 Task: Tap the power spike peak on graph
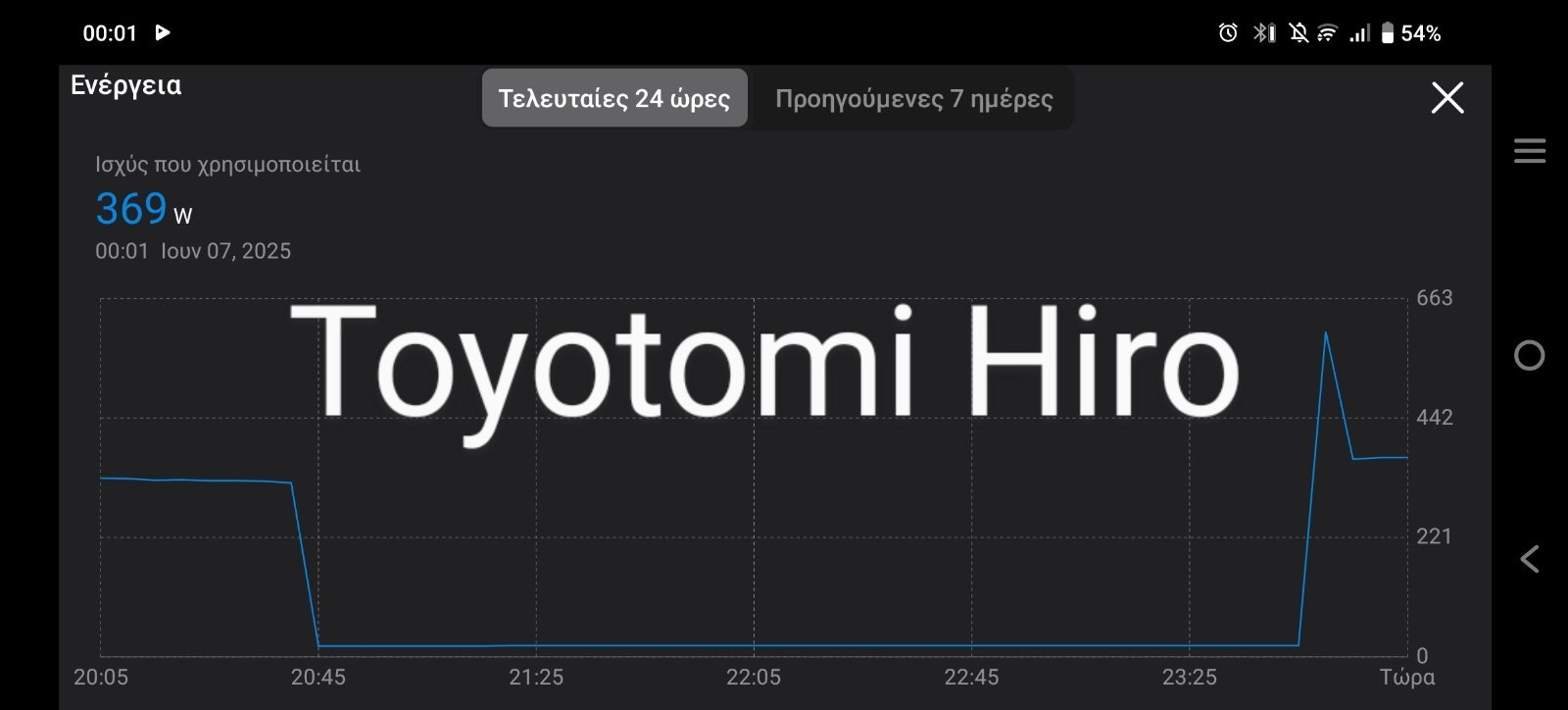click(x=1326, y=333)
